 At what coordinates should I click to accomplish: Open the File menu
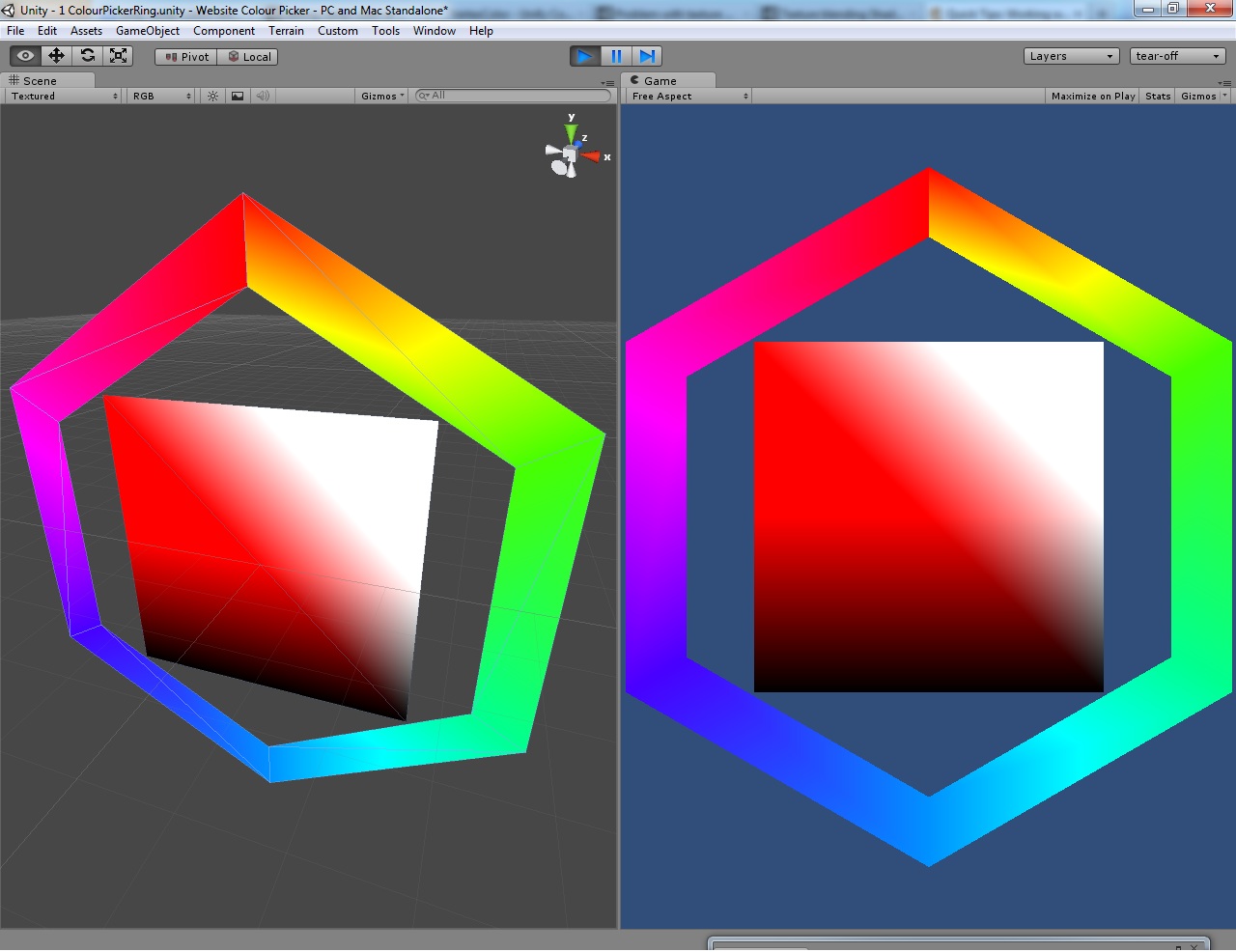[x=15, y=31]
